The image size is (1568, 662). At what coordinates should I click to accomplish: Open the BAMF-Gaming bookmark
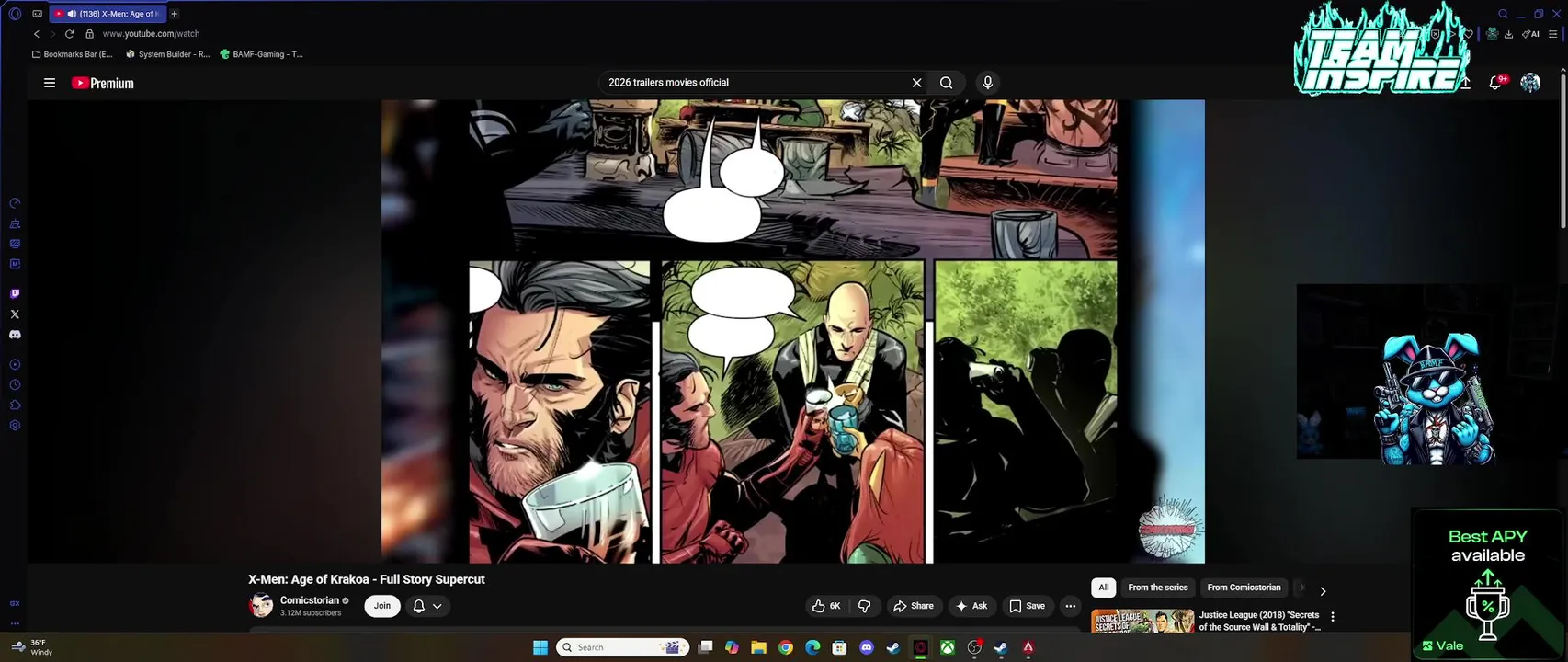tap(262, 54)
